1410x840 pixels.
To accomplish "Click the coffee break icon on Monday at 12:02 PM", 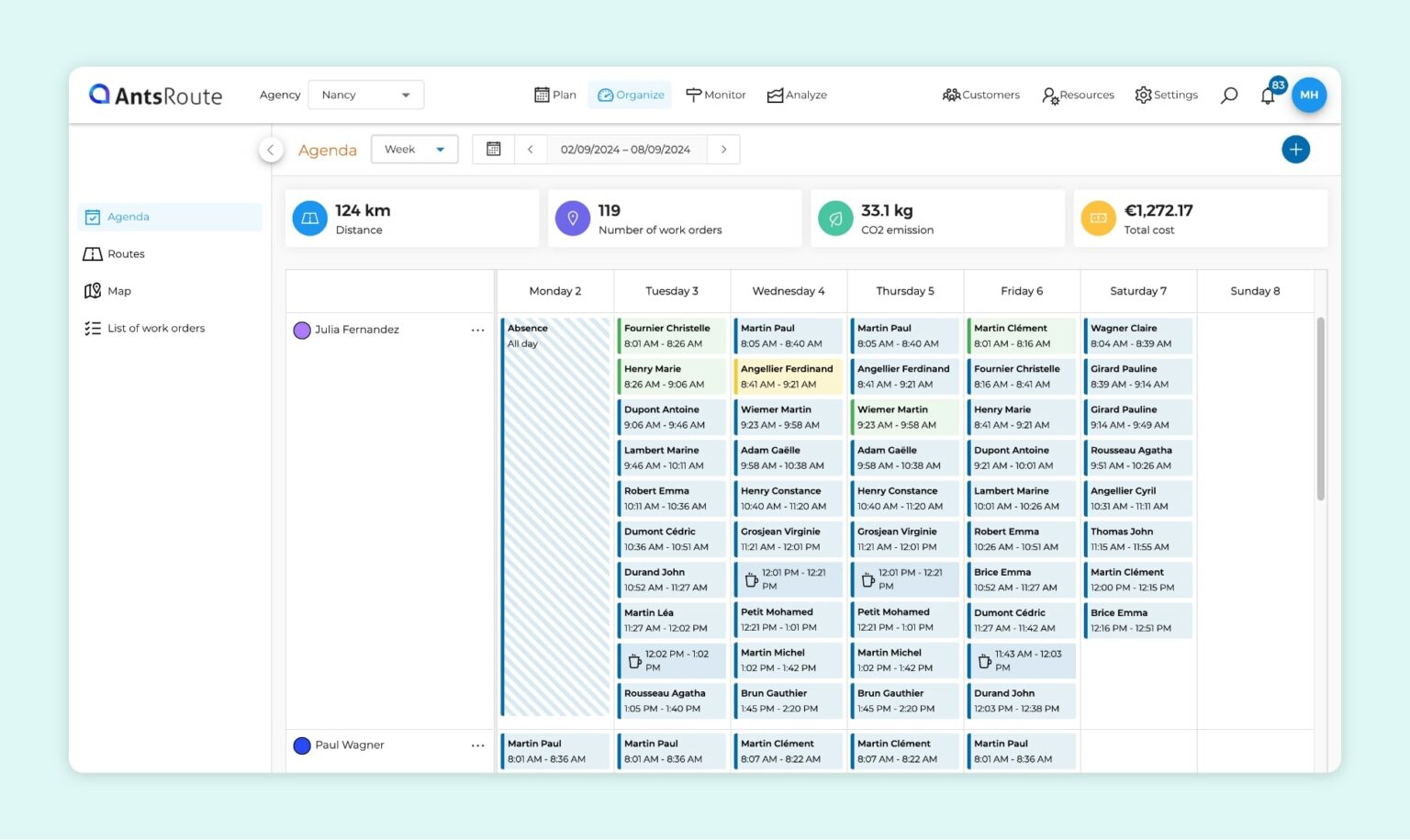I will (636, 660).
